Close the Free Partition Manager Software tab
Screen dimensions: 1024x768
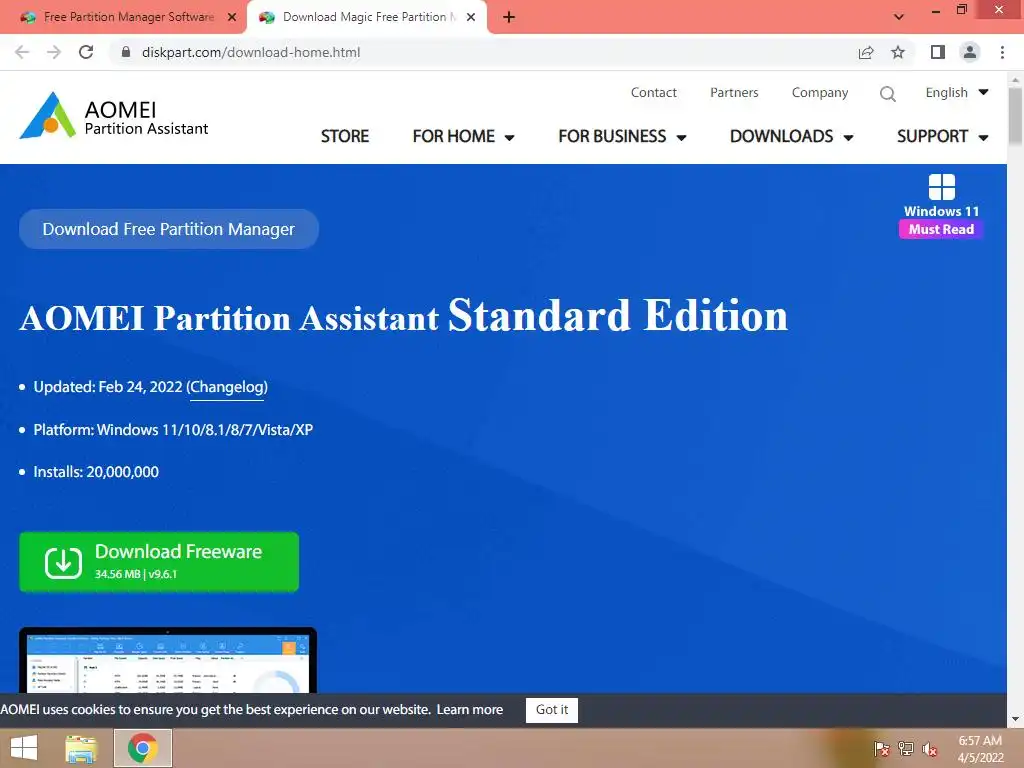pos(232,17)
